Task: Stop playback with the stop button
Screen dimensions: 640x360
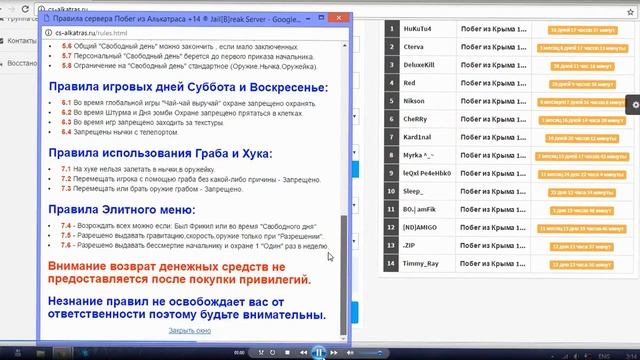Action: click(x=287, y=353)
